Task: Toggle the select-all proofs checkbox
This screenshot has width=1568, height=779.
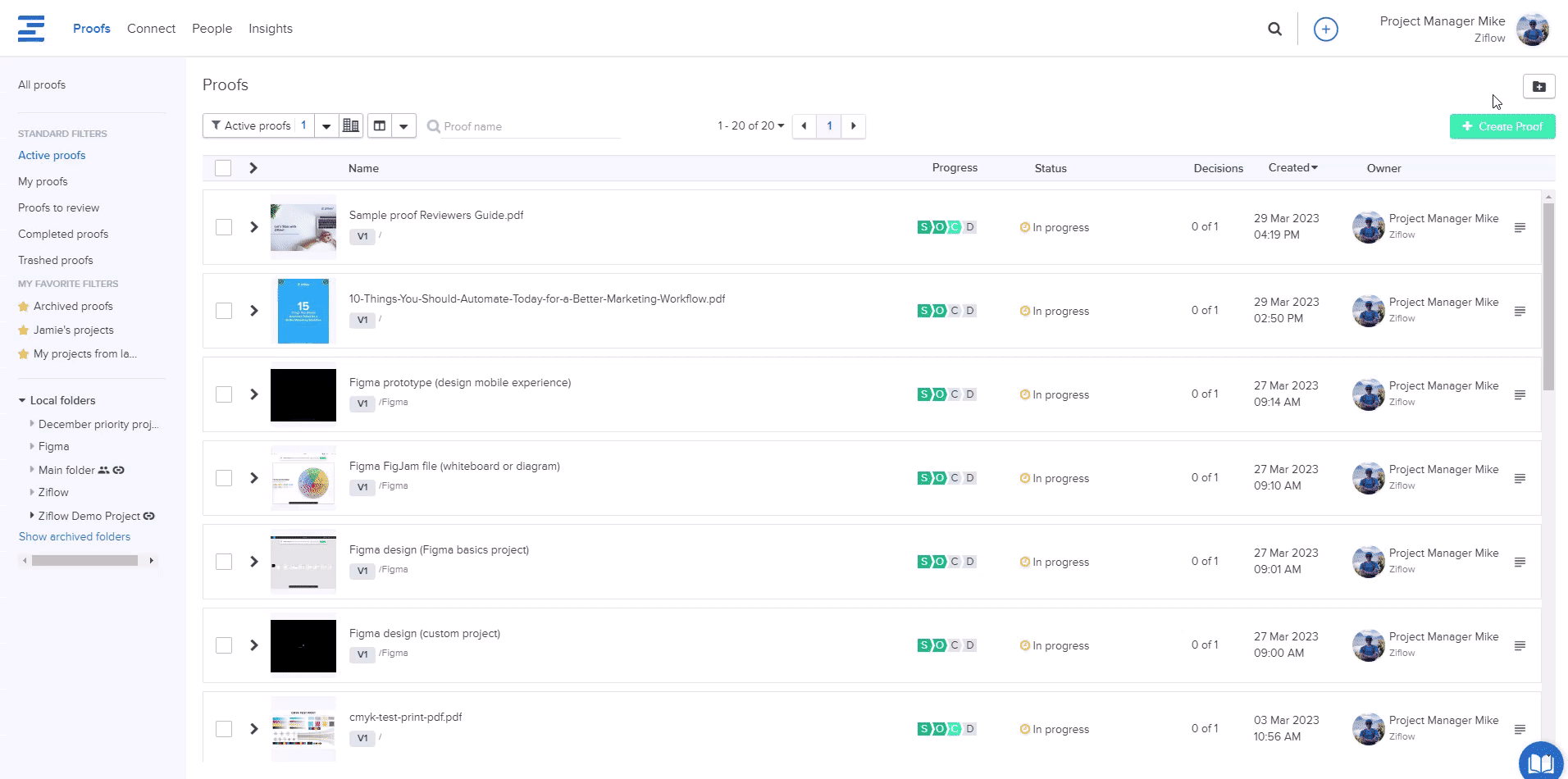Action: (223, 168)
